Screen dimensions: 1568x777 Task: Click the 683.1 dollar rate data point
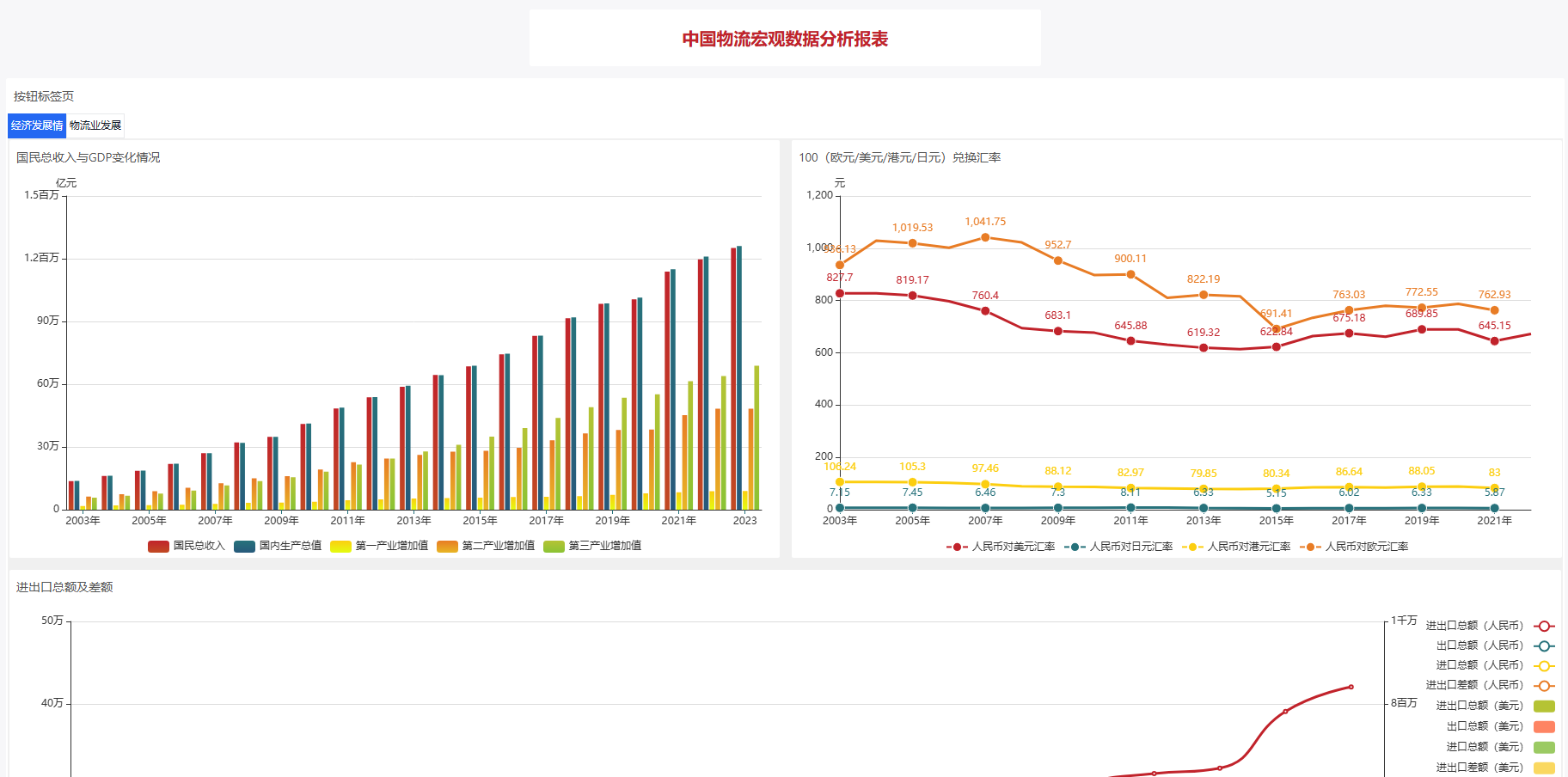tap(1058, 331)
